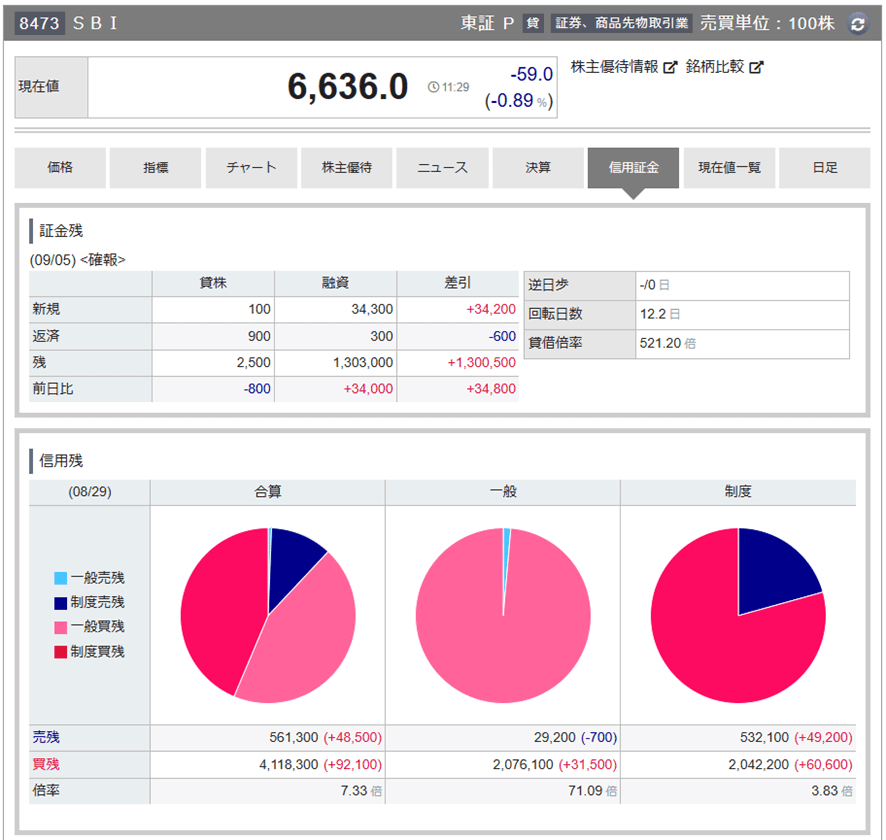Image resolution: width=886 pixels, height=840 pixels.
Task: Switch to the 指標 tab
Action: (155, 168)
